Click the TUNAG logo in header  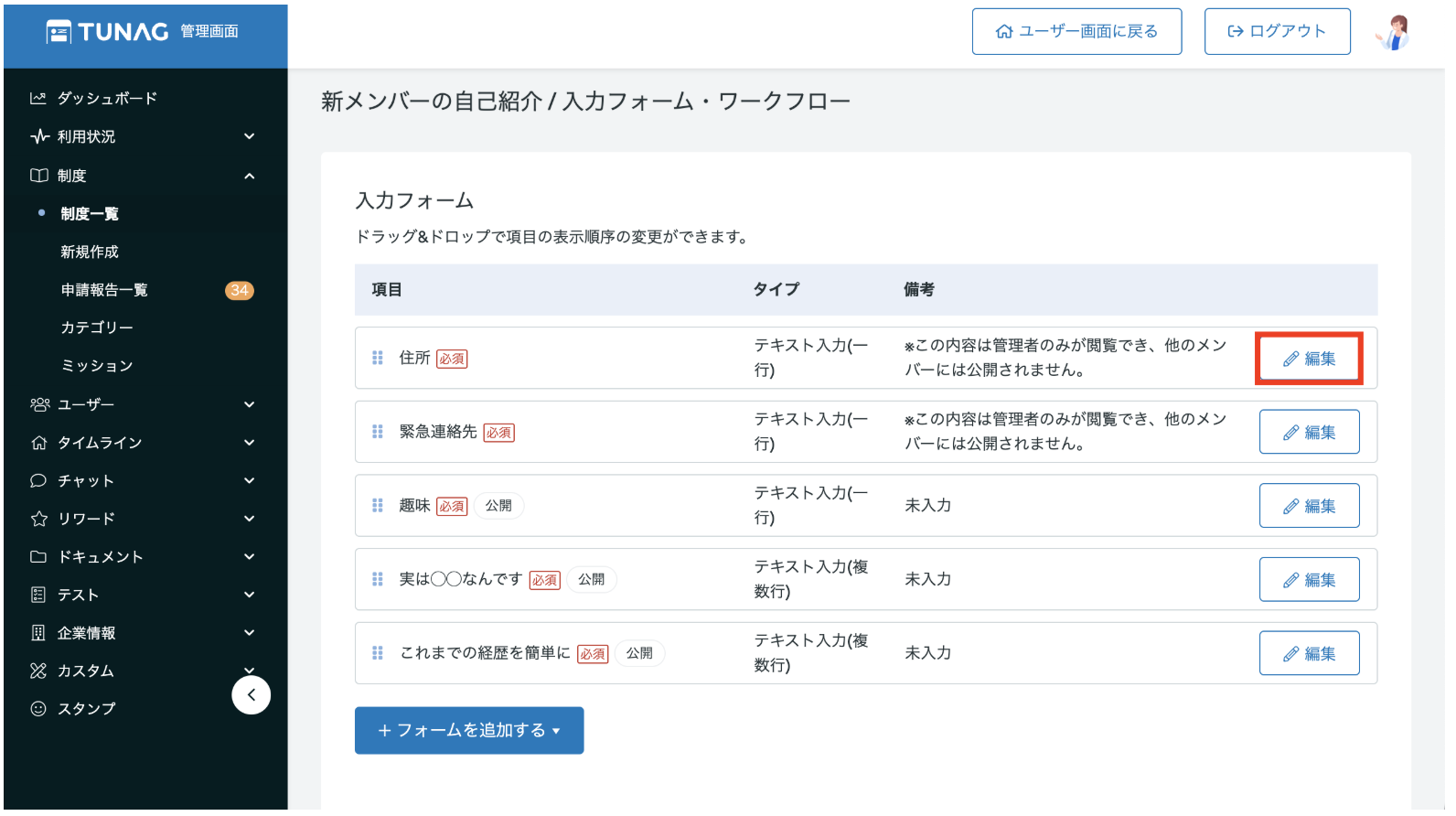coord(109,32)
